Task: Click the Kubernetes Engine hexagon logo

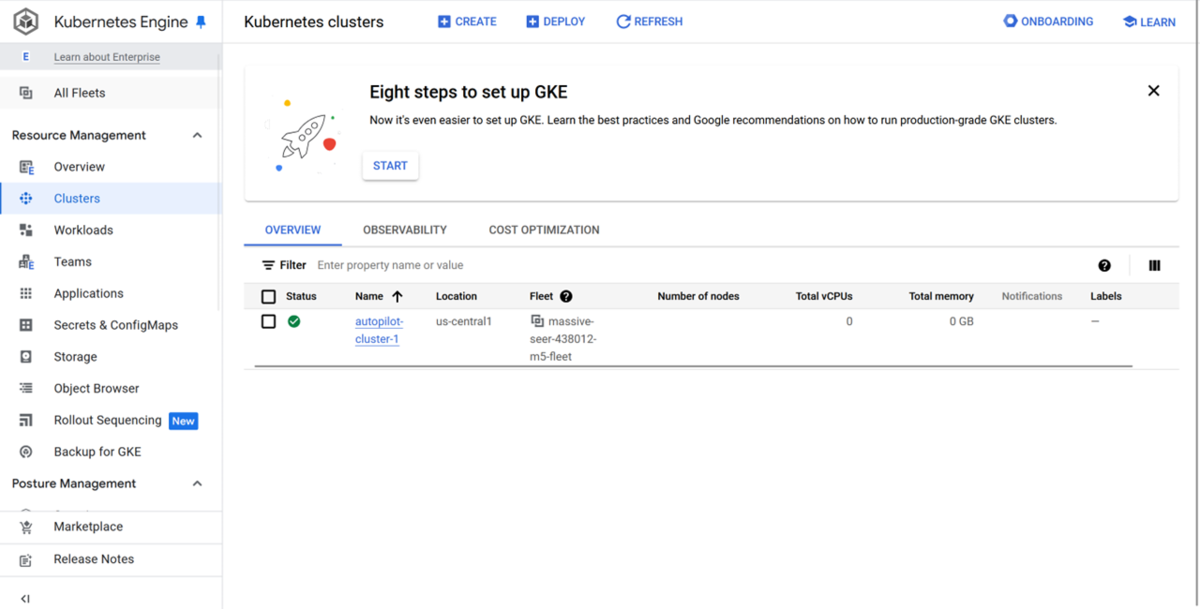Action: point(26,21)
